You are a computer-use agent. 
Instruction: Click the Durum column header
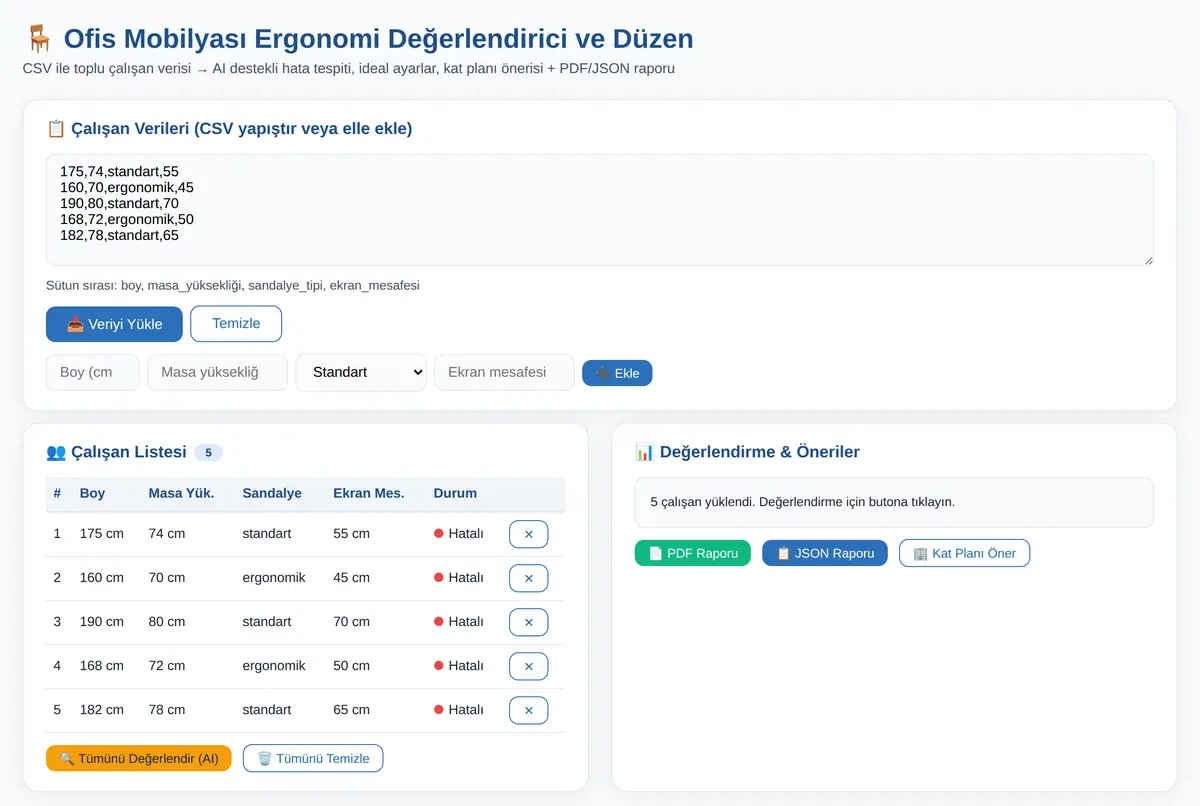pos(455,493)
